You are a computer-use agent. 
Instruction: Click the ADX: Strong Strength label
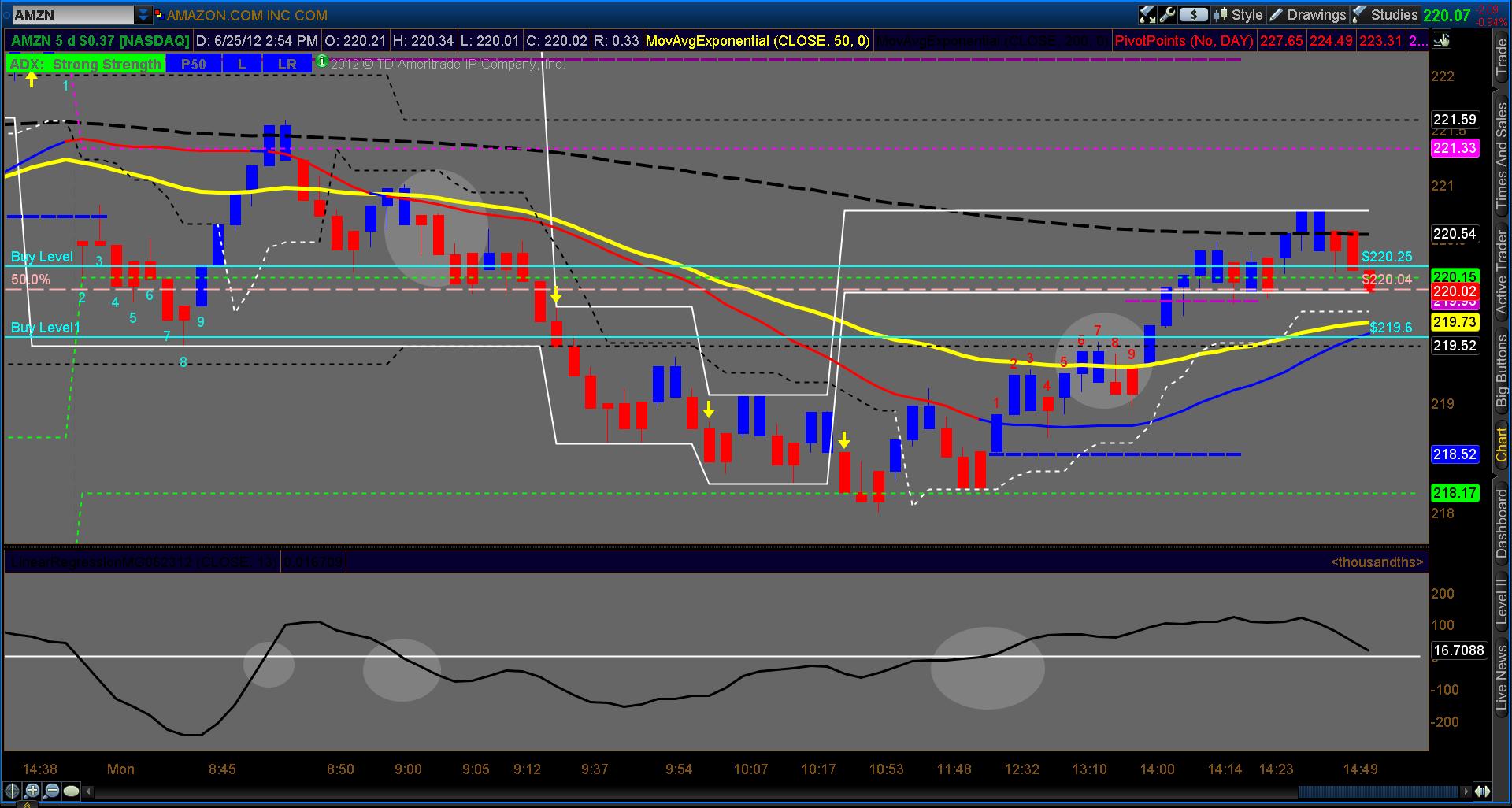tap(85, 64)
